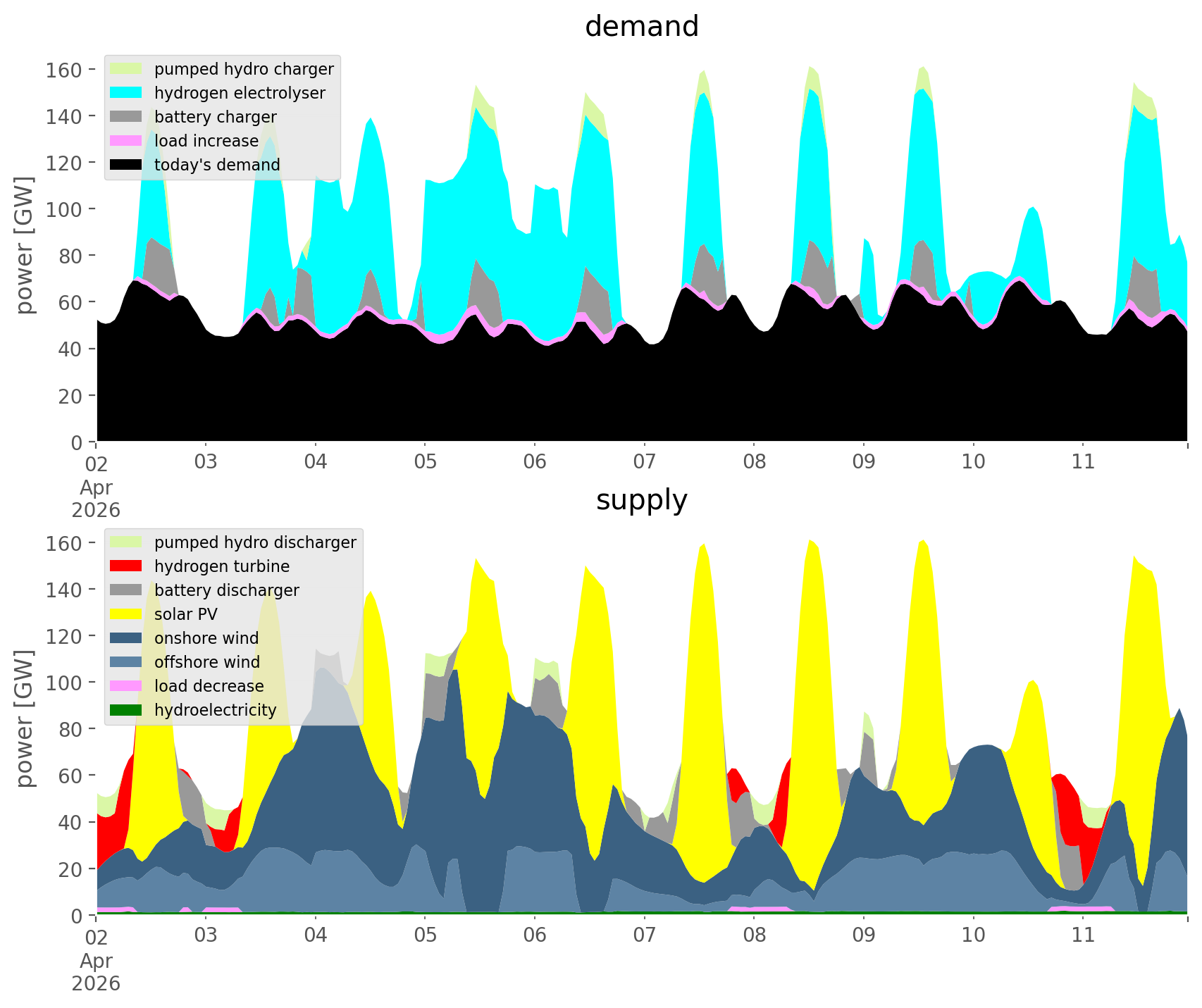Screen dimensions: 1202x1008
Task: Select the offshore wind legend swatch
Action: pos(126,662)
